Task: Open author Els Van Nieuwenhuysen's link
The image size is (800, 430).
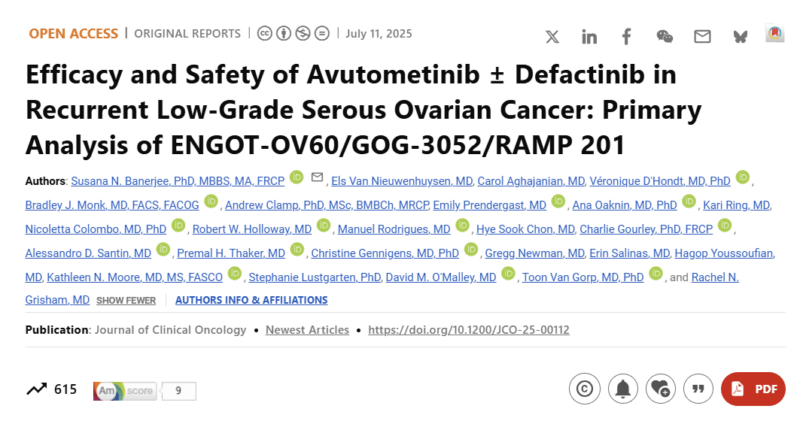Action: (x=402, y=181)
